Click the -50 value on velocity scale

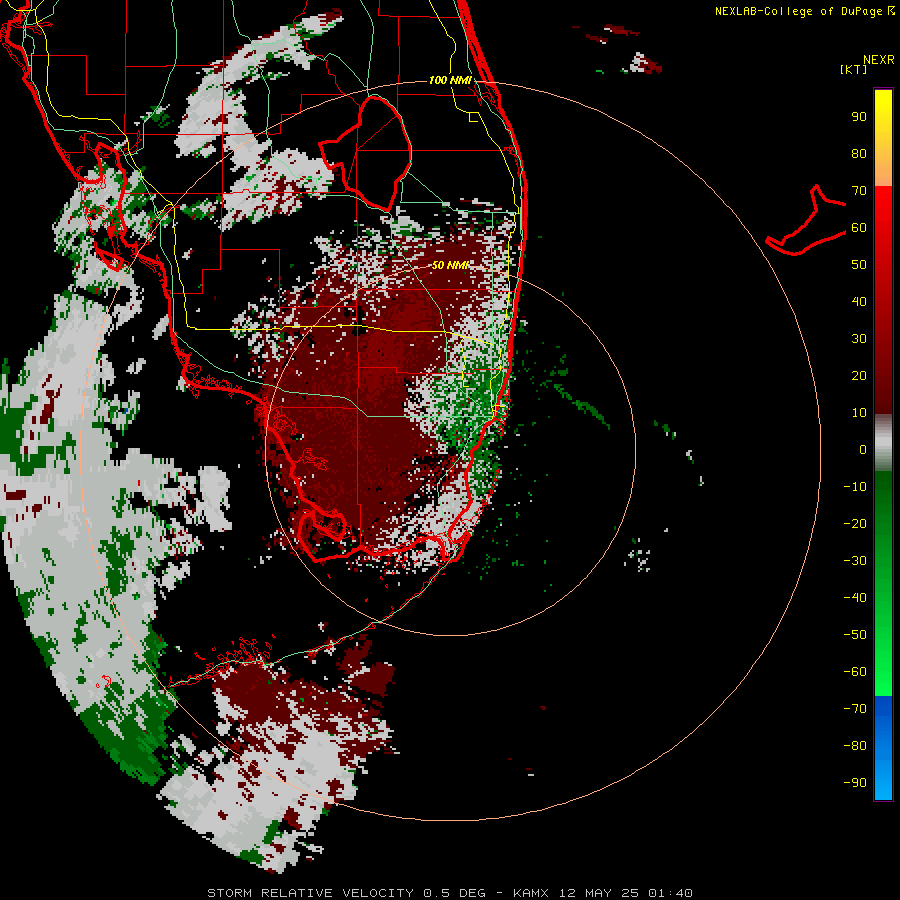[x=855, y=634]
